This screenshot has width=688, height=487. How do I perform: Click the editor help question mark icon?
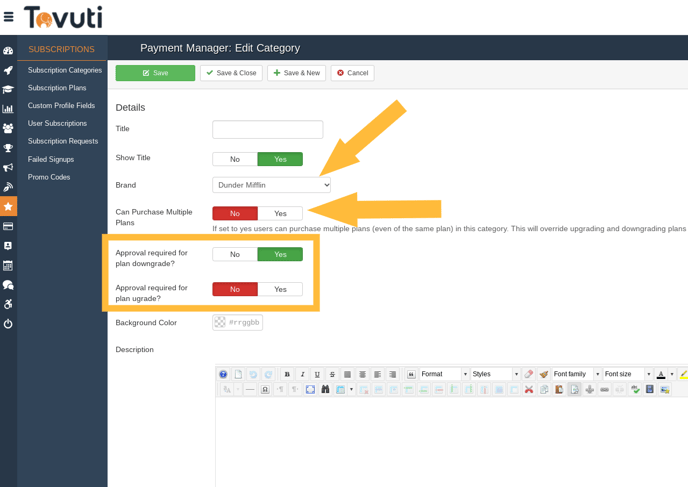tap(223, 374)
